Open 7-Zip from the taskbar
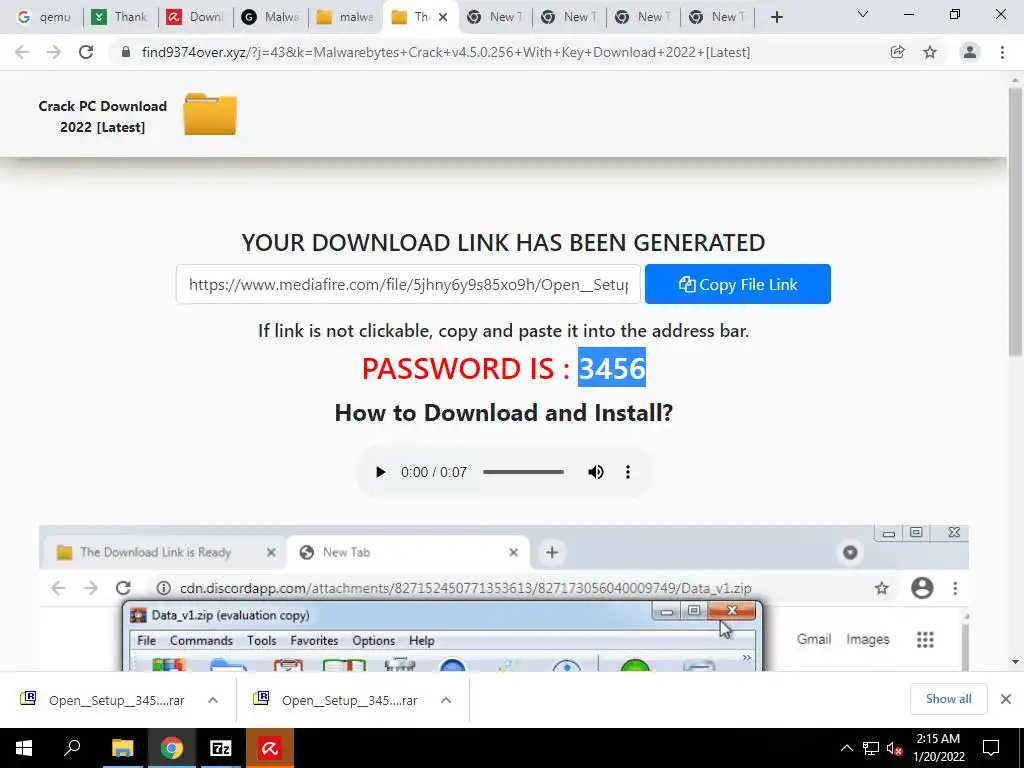 (x=221, y=748)
